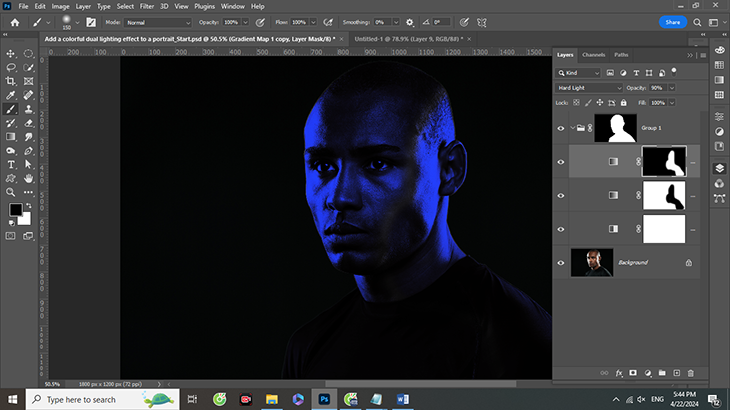The height and width of the screenshot is (410, 730).
Task: Open the Filter menu
Action: point(147,6)
